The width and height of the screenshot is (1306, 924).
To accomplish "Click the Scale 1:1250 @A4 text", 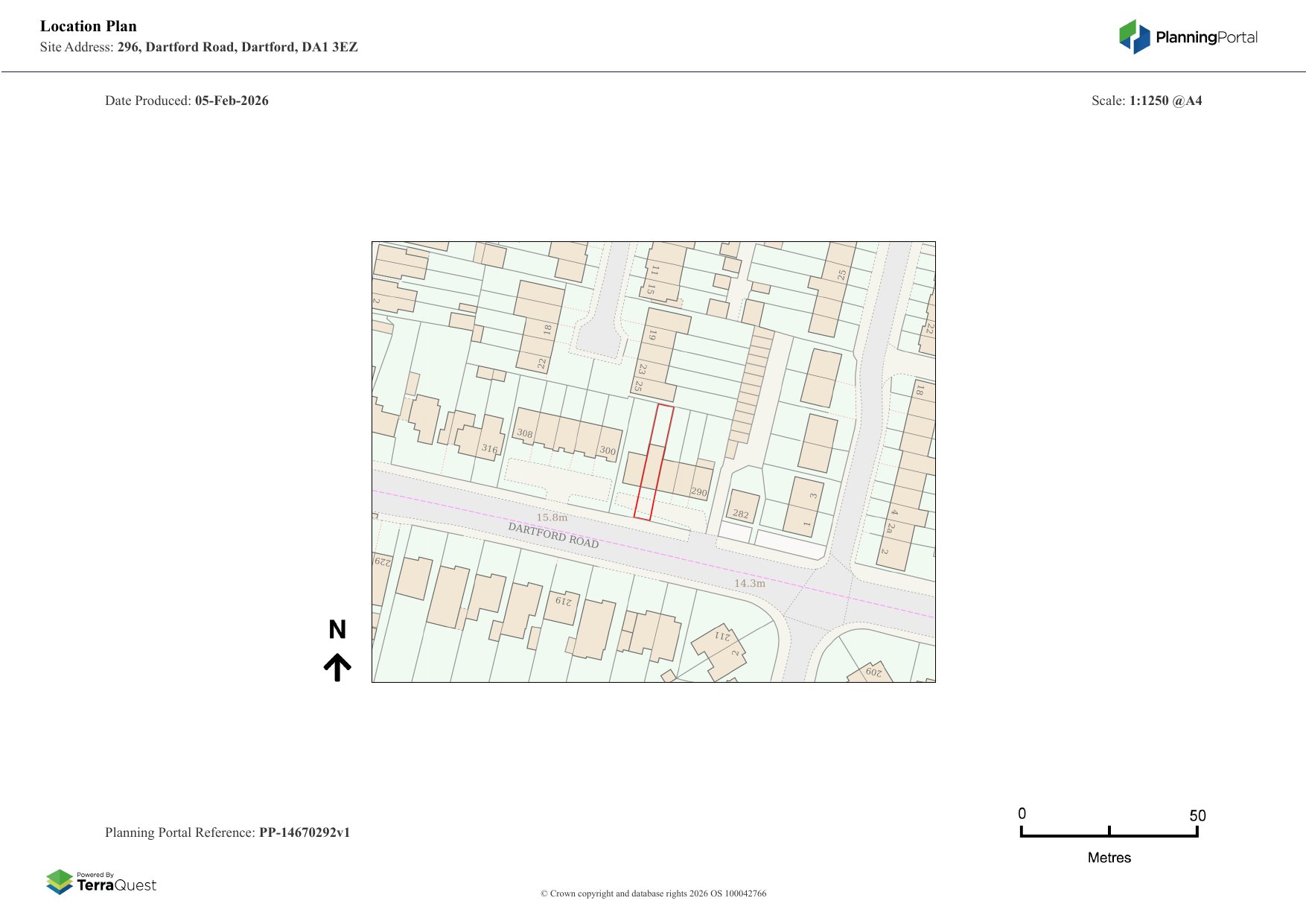I will [x=1147, y=101].
